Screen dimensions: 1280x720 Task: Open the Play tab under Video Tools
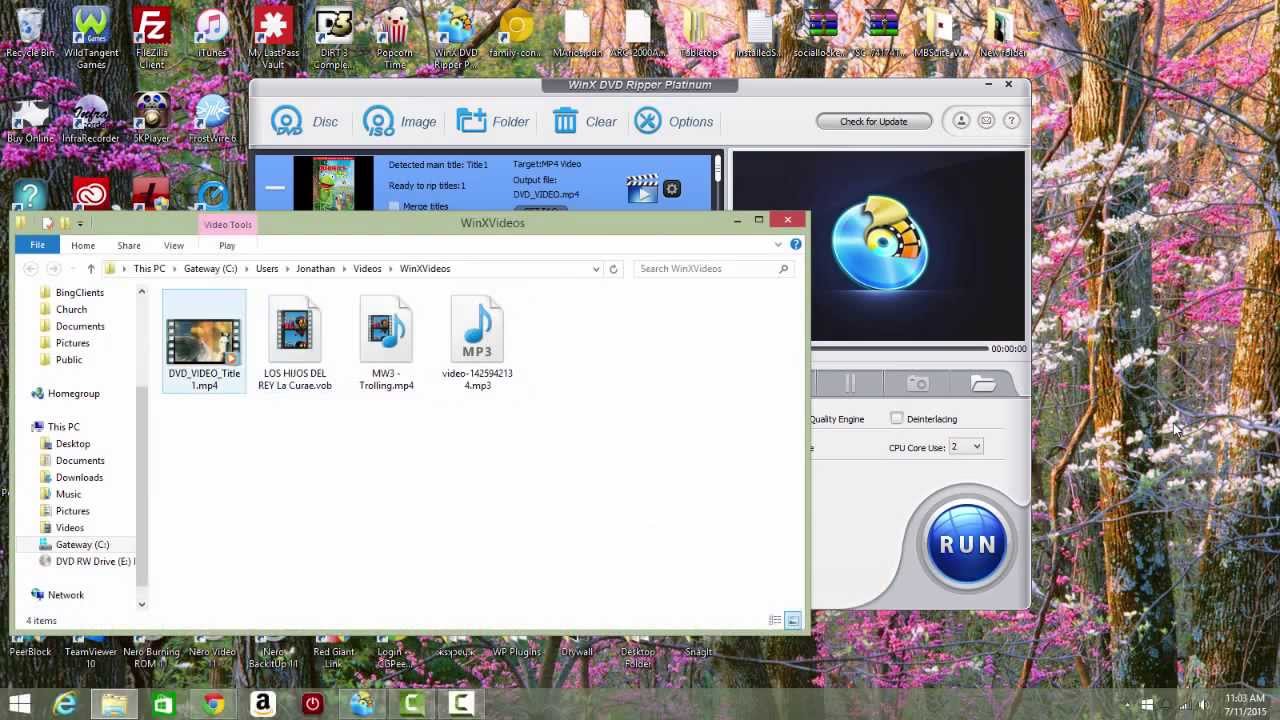tap(227, 245)
